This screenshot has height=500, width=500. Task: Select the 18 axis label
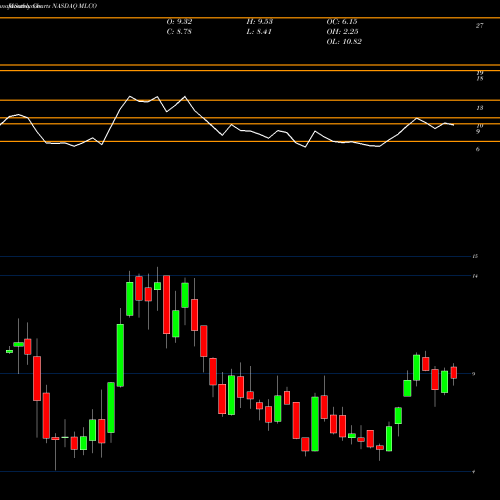tap(480, 79)
